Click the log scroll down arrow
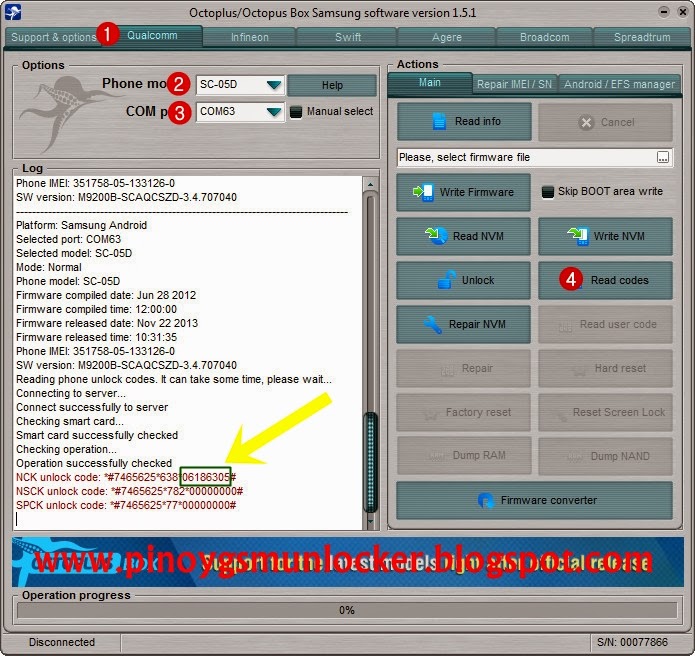 click(x=370, y=522)
